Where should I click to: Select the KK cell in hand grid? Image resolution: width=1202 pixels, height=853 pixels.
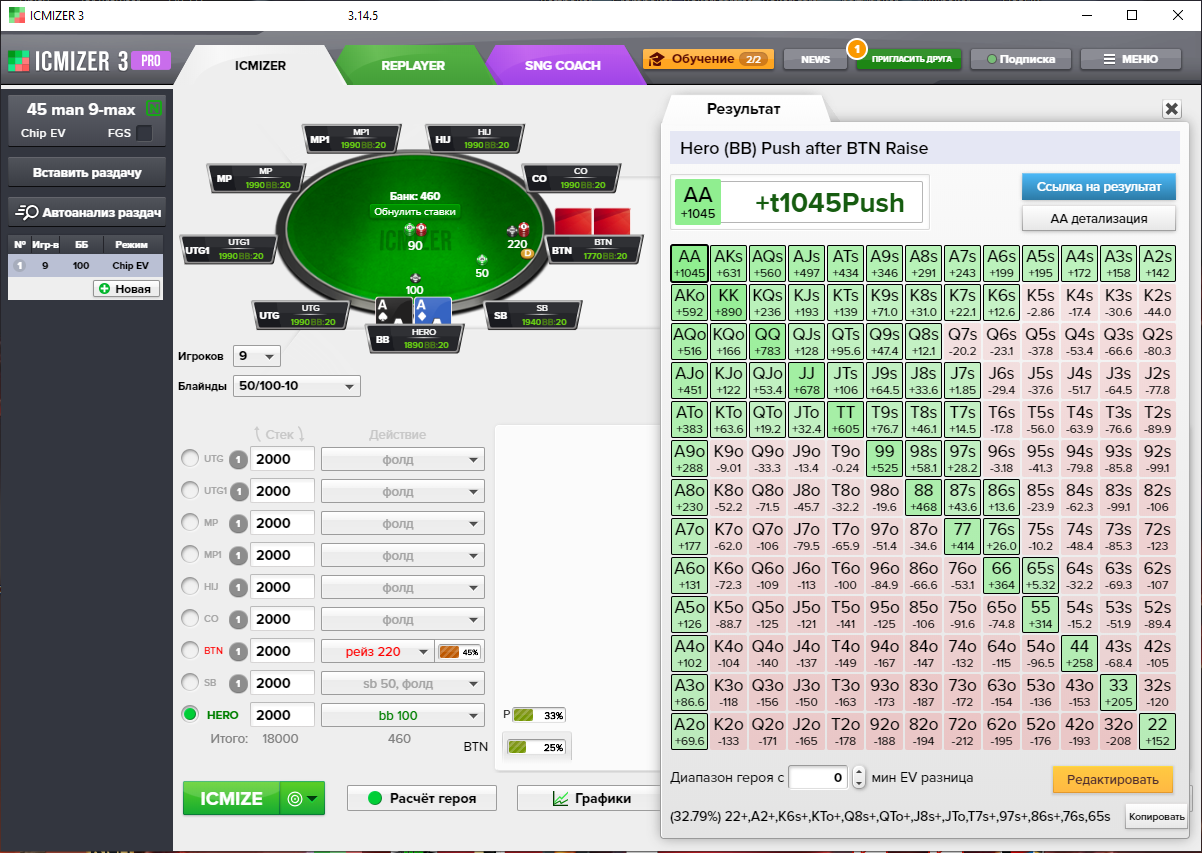tap(729, 303)
